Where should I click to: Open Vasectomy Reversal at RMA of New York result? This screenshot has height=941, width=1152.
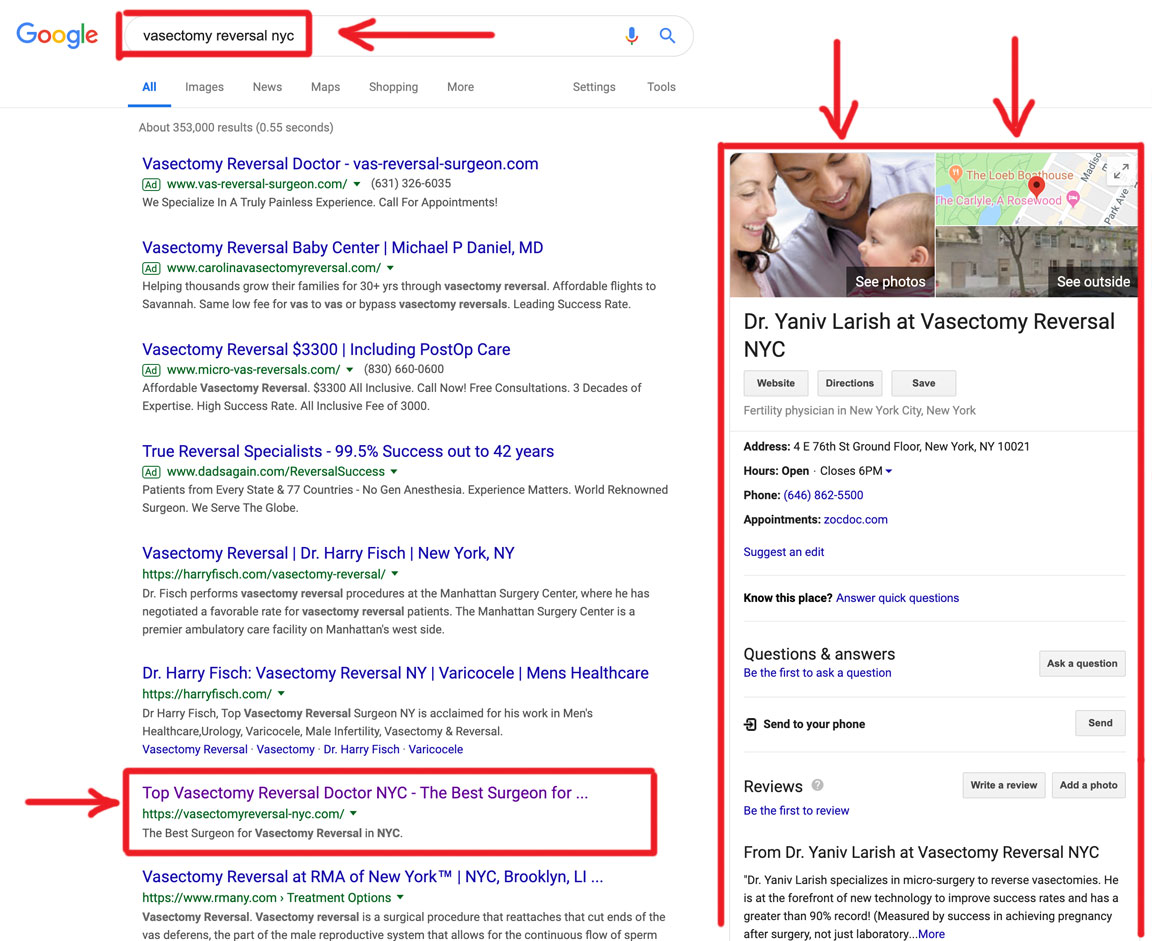point(372,876)
